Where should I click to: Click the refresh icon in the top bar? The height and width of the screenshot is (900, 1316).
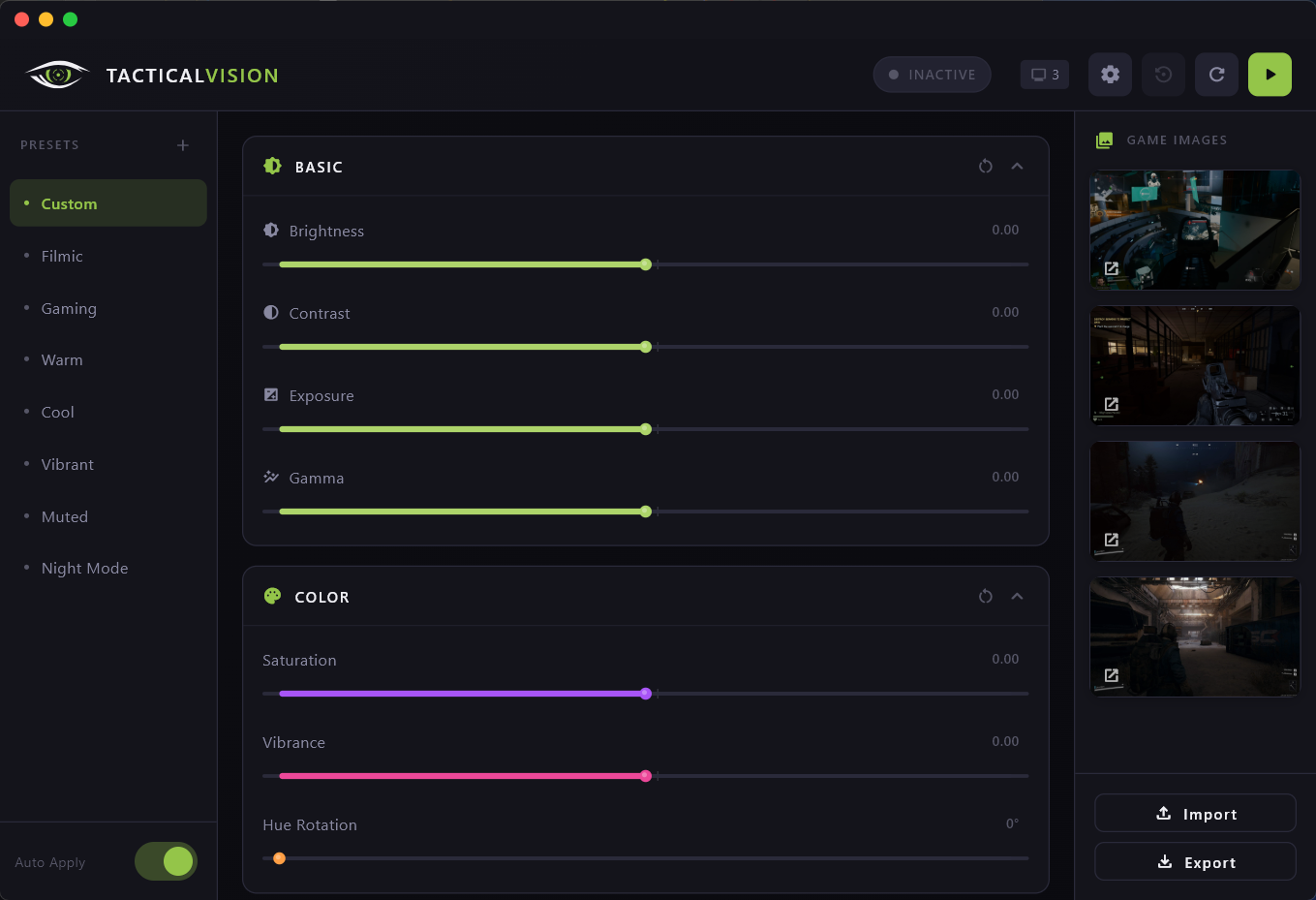tap(1216, 75)
